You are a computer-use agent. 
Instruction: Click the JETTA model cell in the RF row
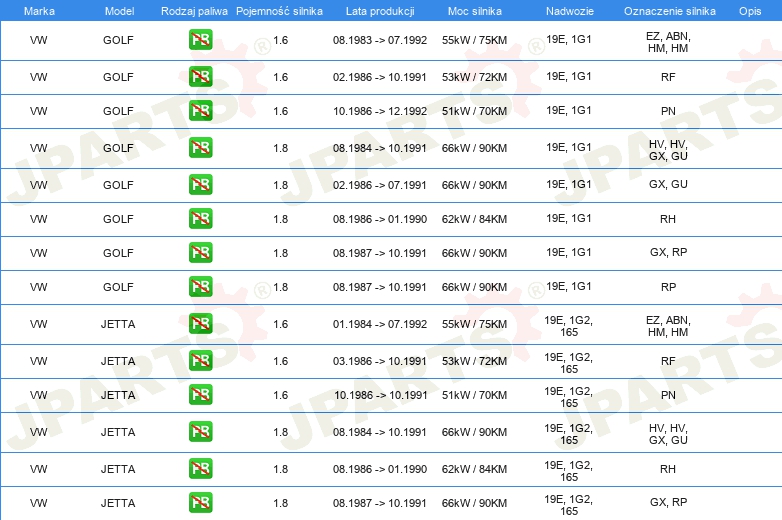(118, 361)
